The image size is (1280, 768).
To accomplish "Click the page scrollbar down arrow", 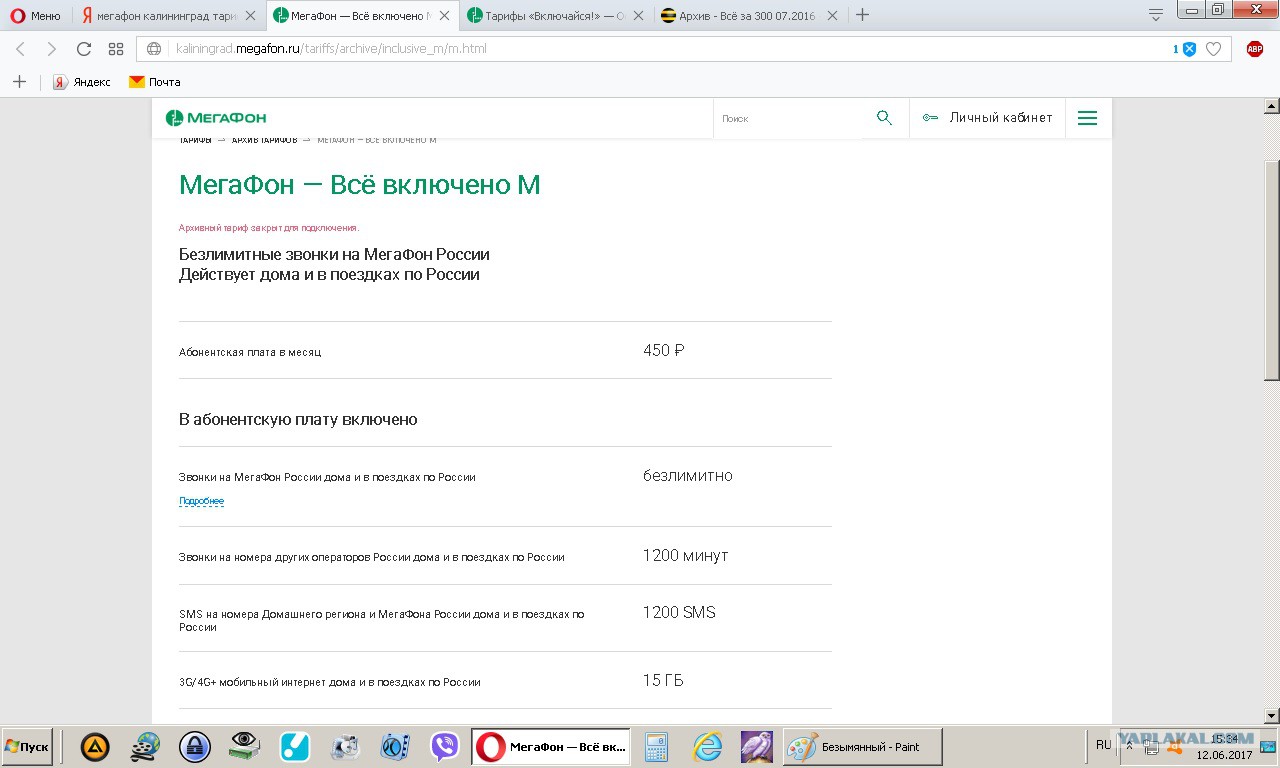I will point(1272,716).
